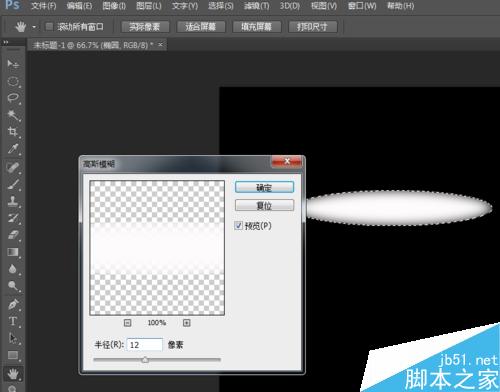The image size is (500, 392).
Task: Select the Eraser tool
Action: coord(13,235)
